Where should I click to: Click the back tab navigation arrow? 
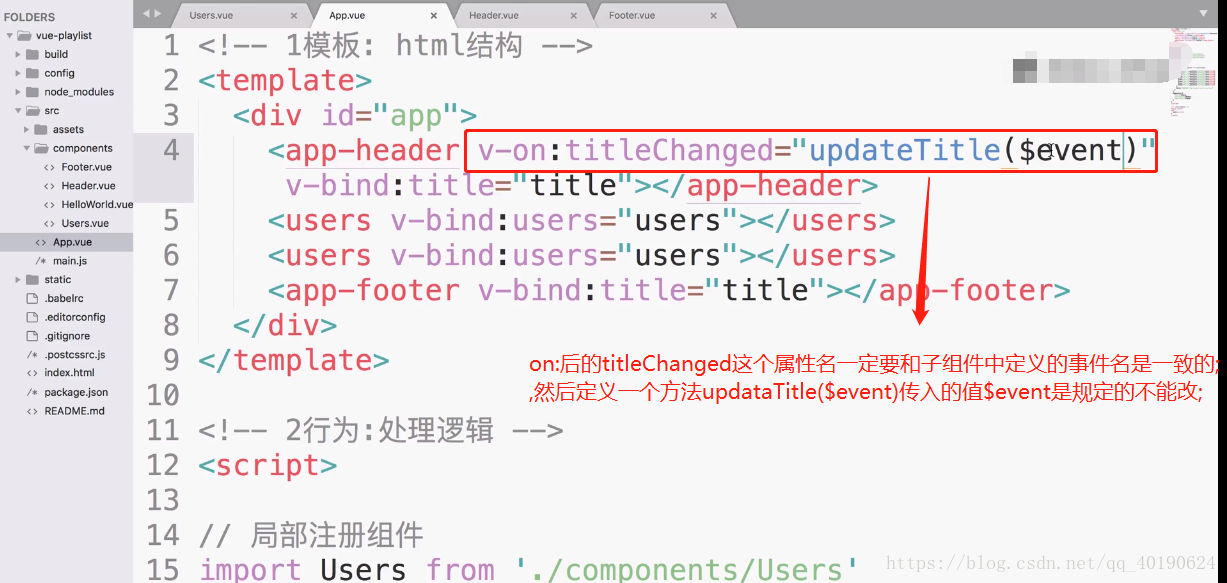[x=146, y=13]
